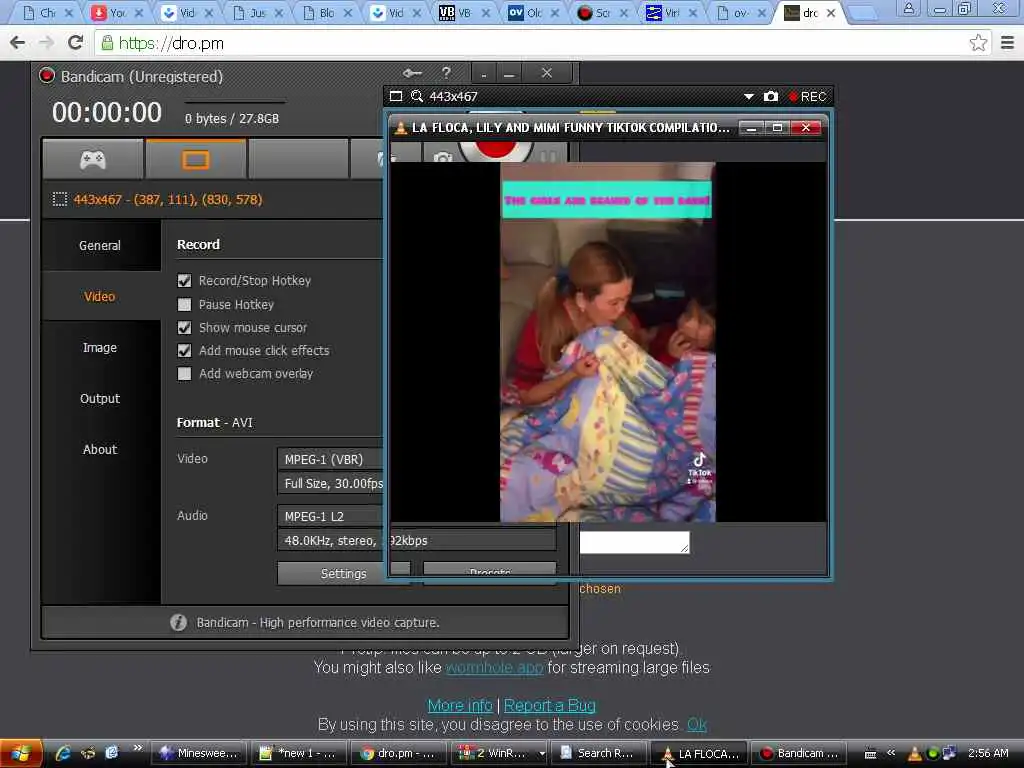1024x768 pixels.
Task: Switch to new 1 Notepad taskbar item
Action: 299,753
